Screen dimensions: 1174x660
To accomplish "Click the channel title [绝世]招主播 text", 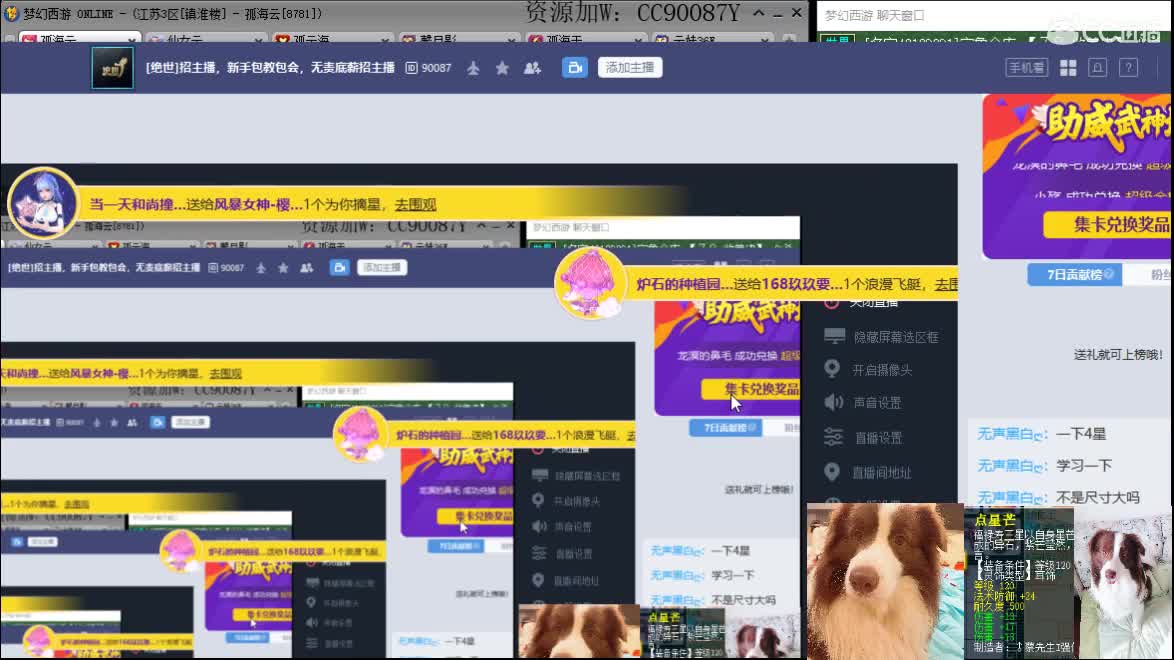I will [x=270, y=67].
